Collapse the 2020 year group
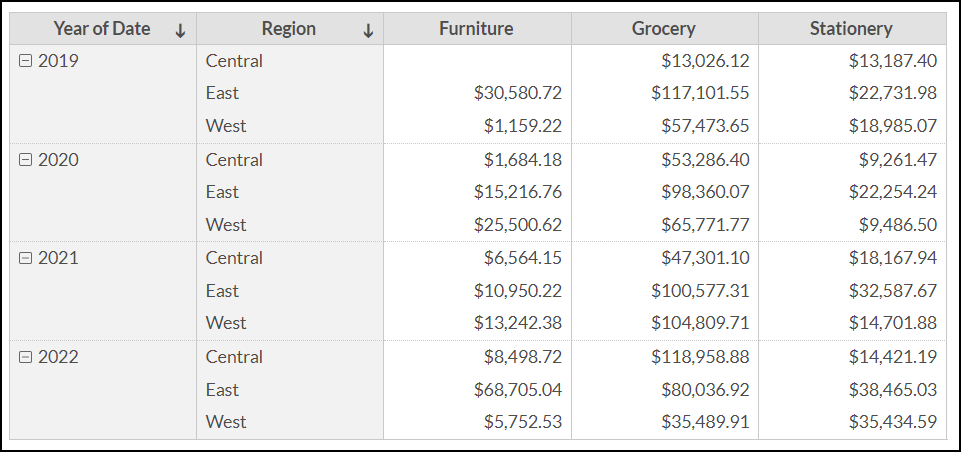Image resolution: width=961 pixels, height=452 pixels. coord(26,160)
